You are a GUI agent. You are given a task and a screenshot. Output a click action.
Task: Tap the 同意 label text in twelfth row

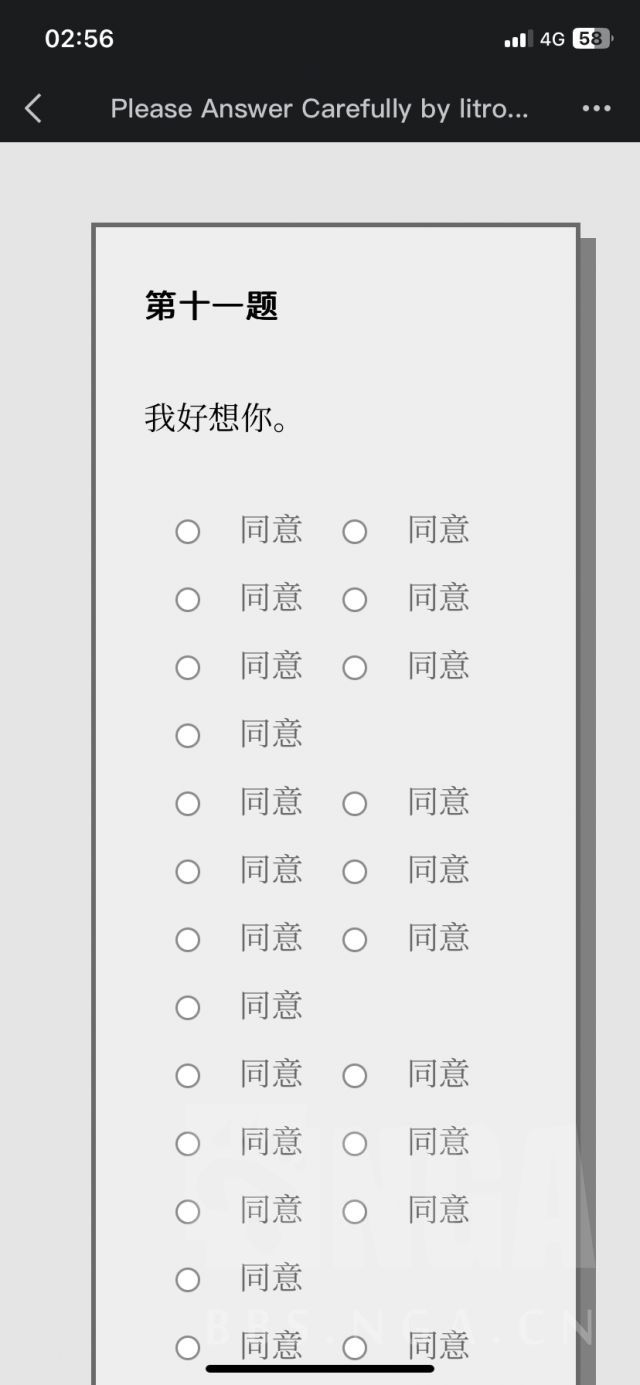[x=271, y=1278]
